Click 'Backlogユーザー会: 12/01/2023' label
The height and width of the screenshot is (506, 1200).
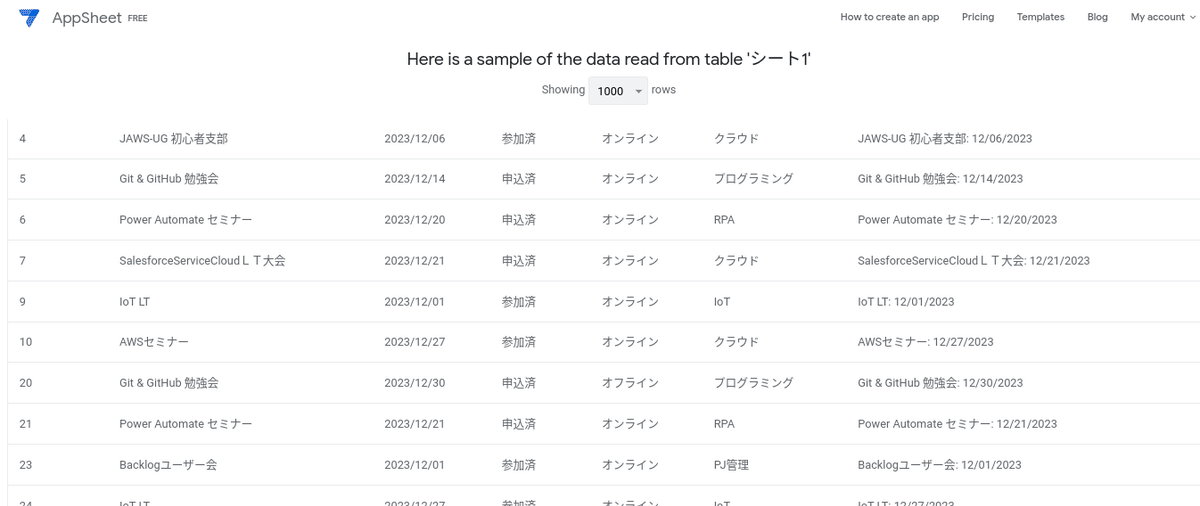(x=940, y=465)
